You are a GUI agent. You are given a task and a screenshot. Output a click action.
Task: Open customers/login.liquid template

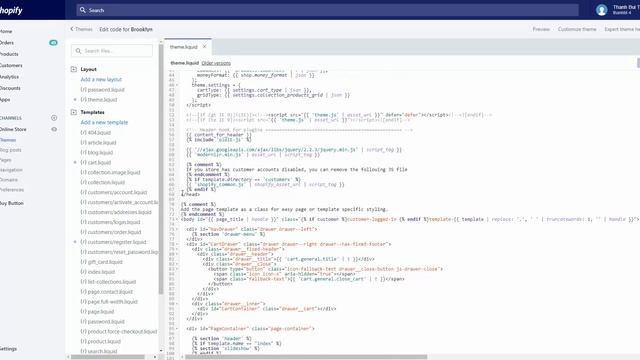pyautogui.click(x=110, y=222)
